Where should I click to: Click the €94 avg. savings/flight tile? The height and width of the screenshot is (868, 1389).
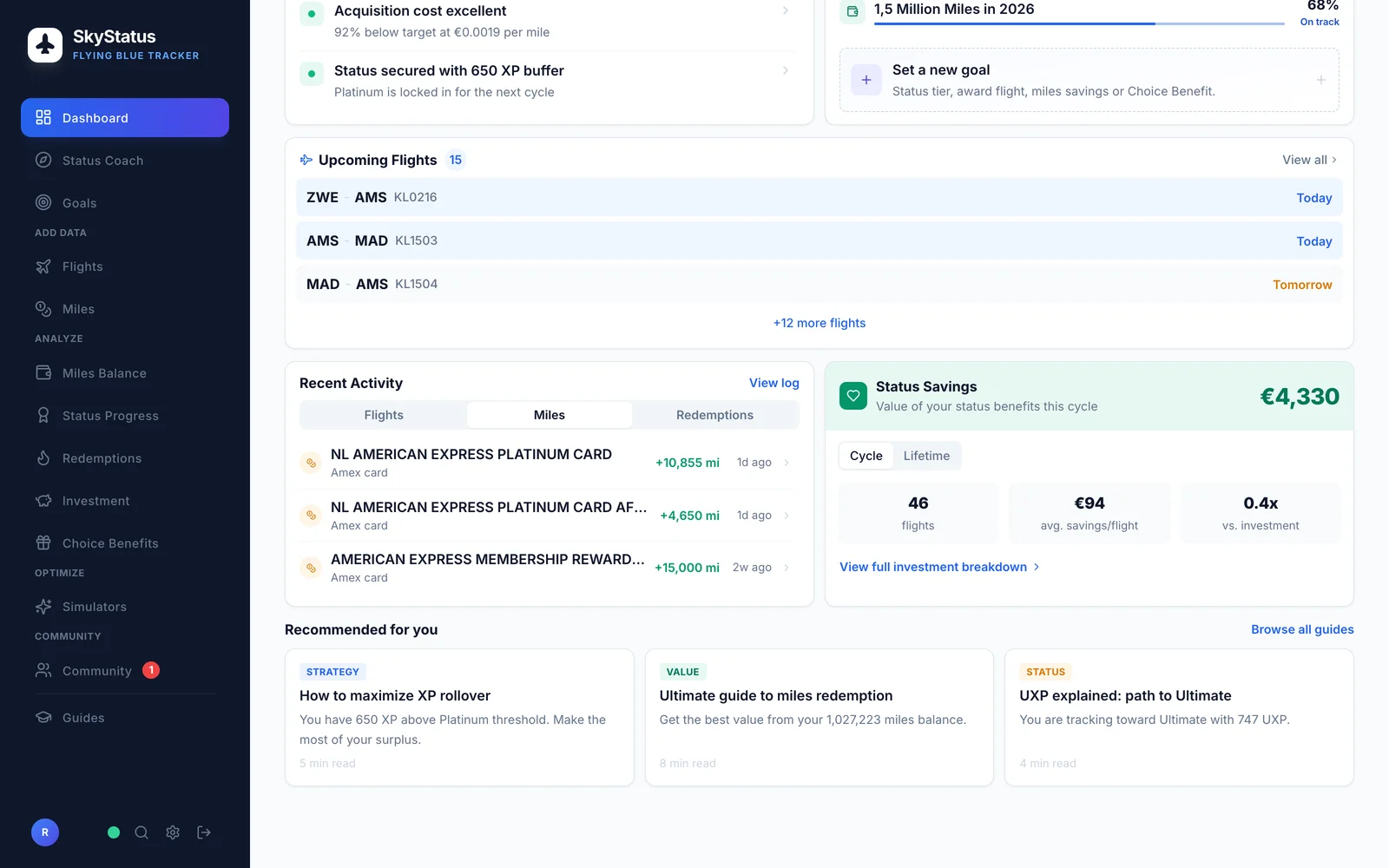click(1089, 513)
